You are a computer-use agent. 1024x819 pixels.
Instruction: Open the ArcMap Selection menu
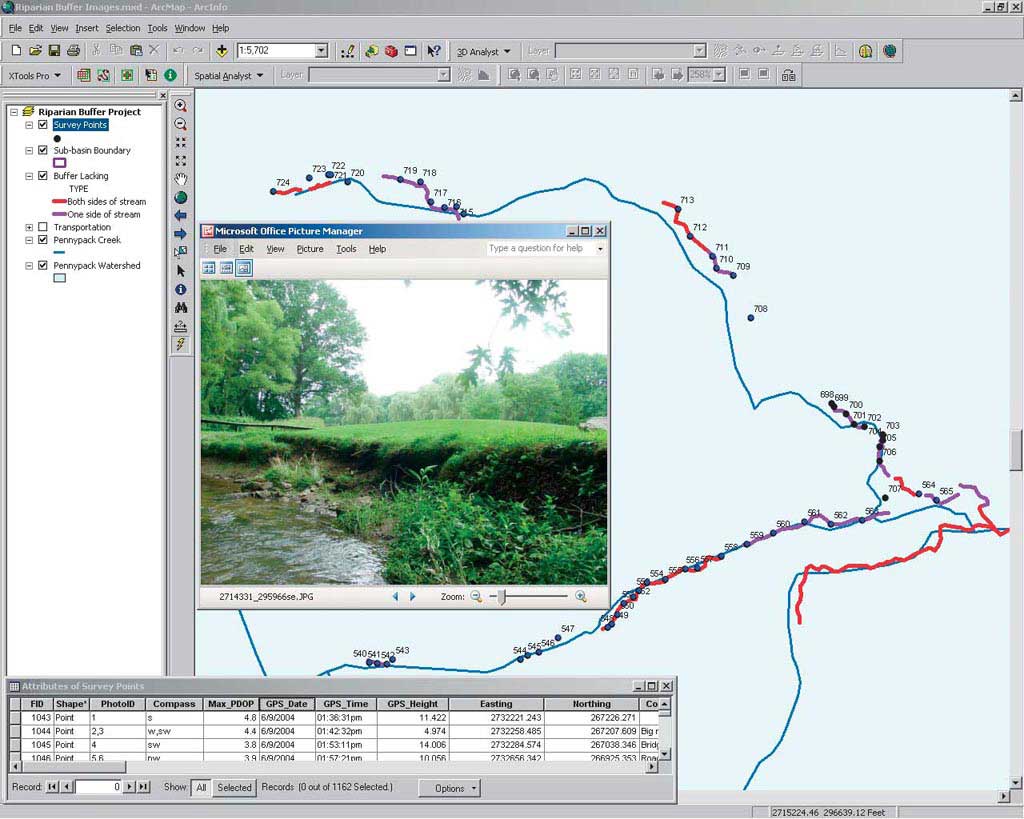tap(123, 28)
